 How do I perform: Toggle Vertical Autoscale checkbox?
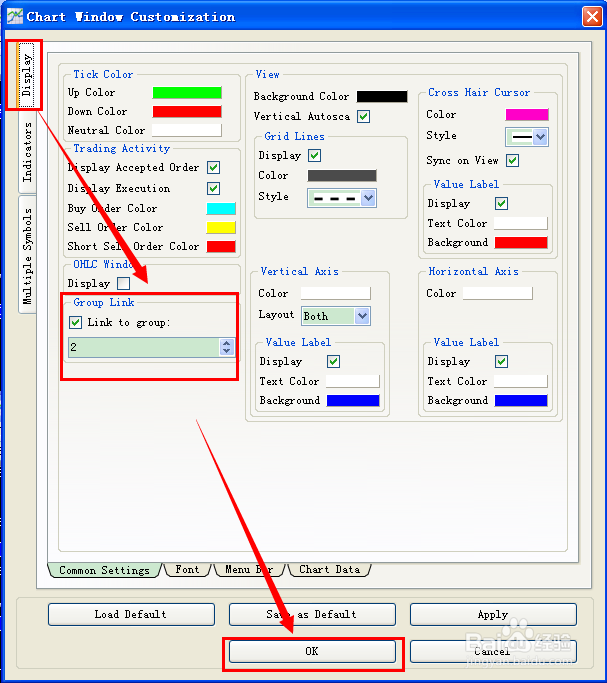click(x=364, y=117)
